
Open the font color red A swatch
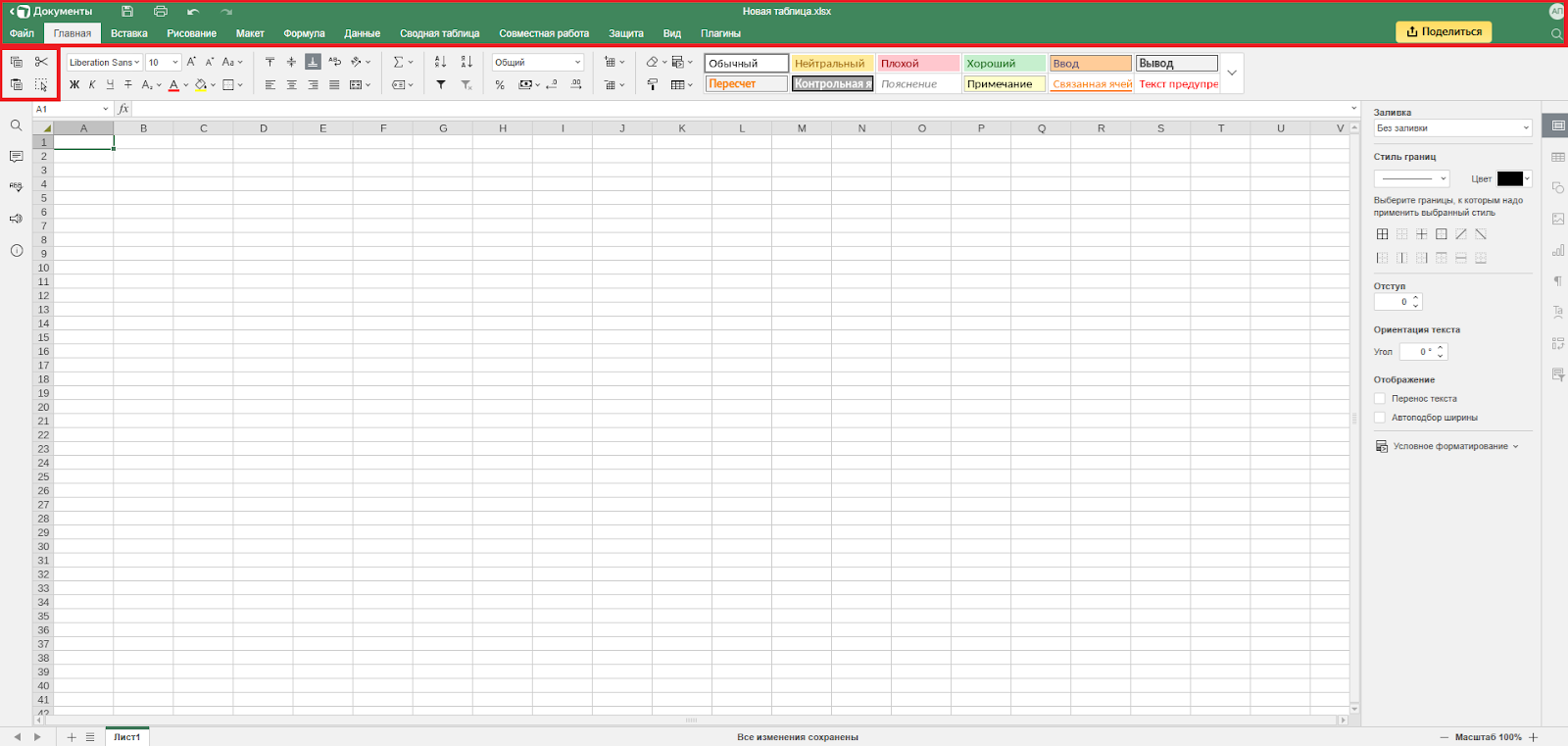click(x=173, y=85)
